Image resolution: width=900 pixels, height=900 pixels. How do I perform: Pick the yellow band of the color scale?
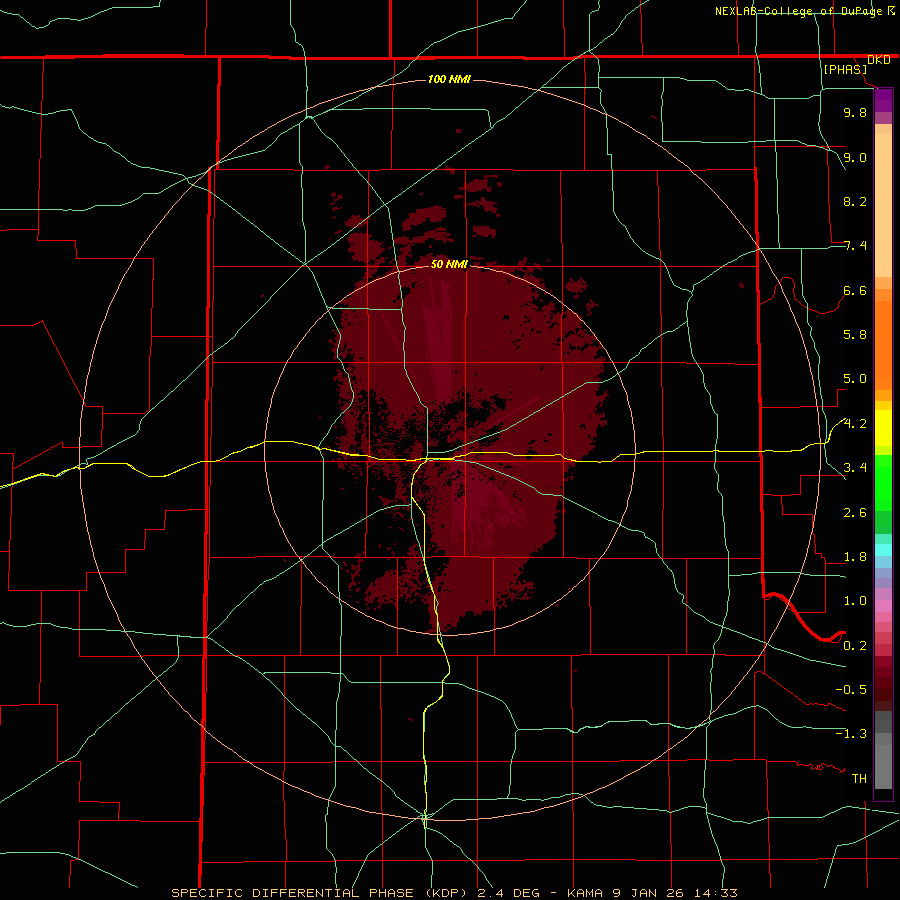[883, 428]
